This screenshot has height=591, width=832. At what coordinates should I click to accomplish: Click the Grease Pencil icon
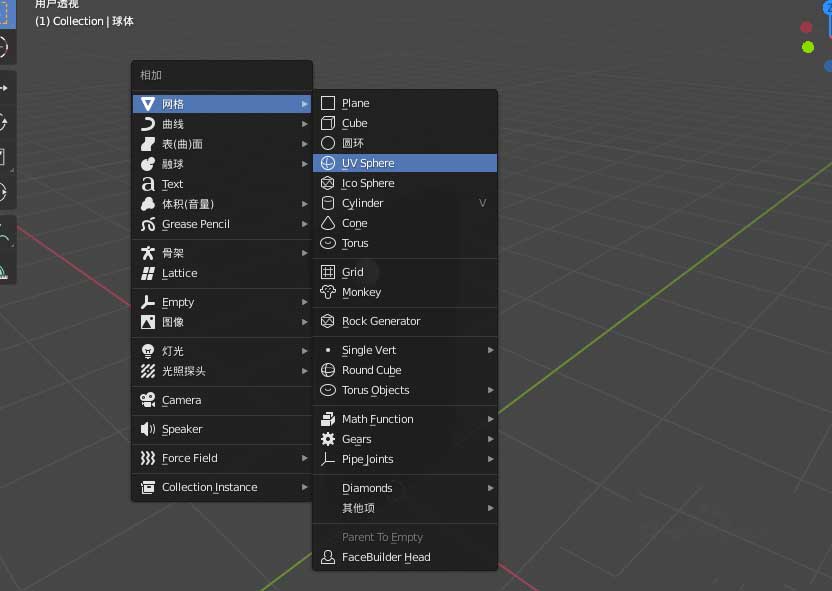pyautogui.click(x=148, y=224)
